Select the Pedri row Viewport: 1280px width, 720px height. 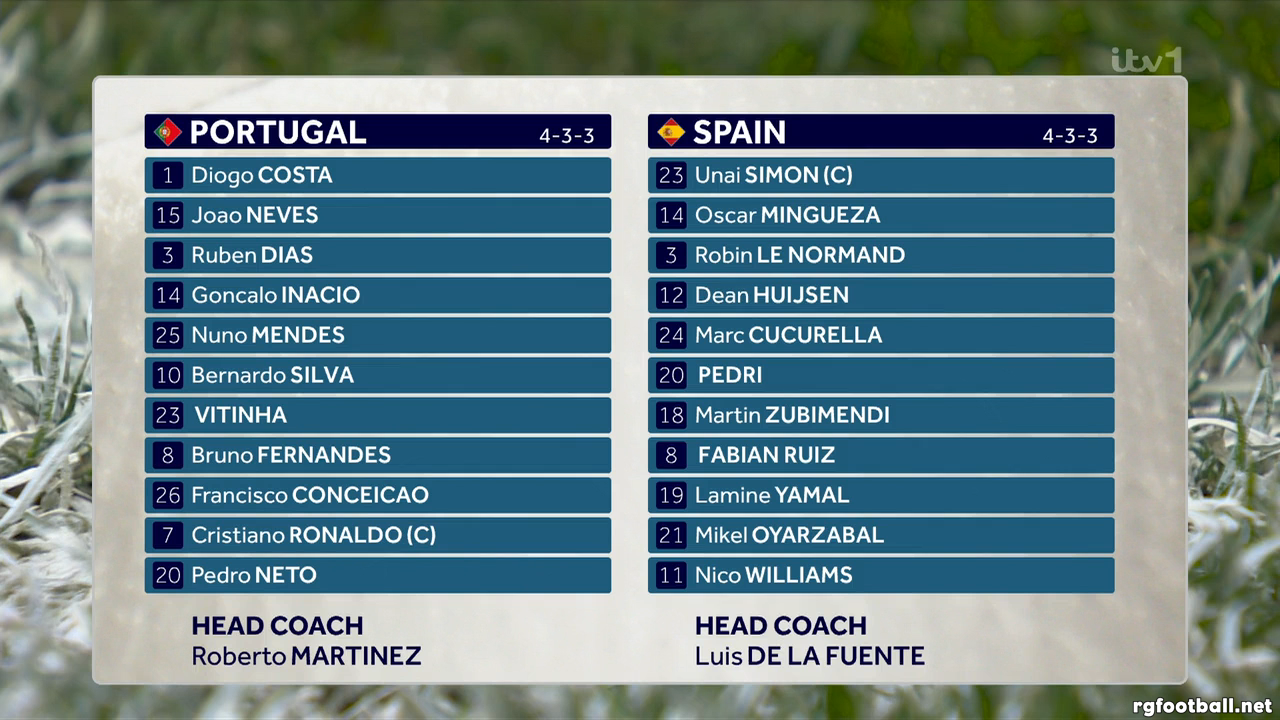[881, 375]
